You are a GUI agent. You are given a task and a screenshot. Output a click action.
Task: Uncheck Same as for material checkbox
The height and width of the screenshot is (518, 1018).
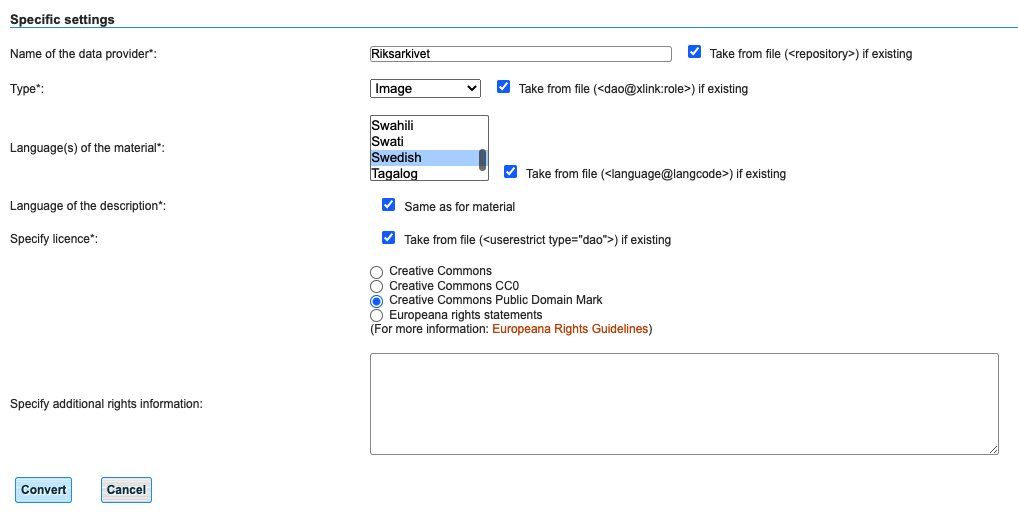(388, 205)
